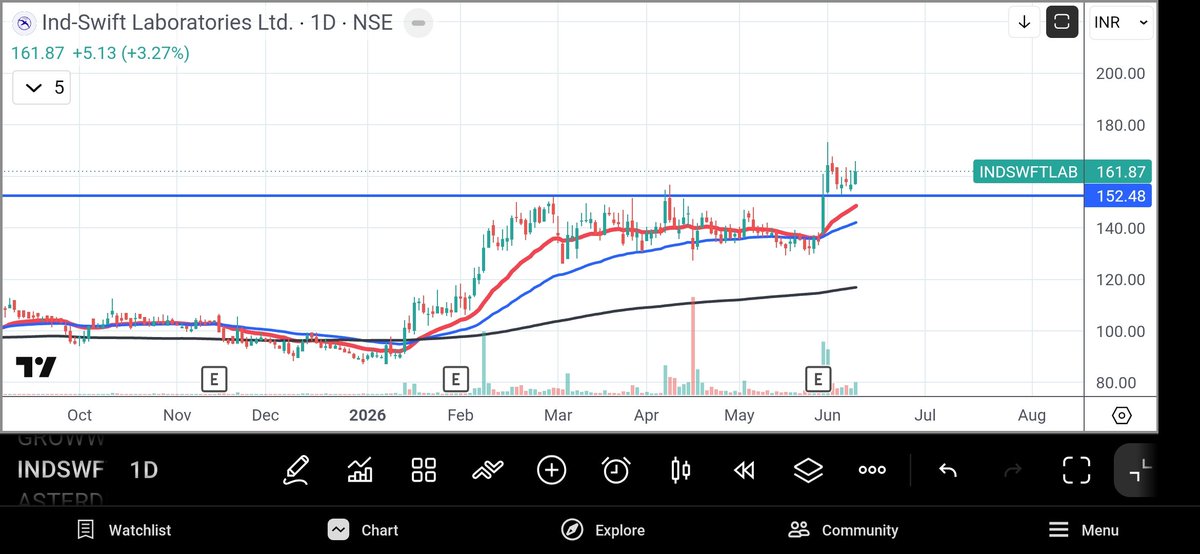This screenshot has width=1200, height=554.
Task: Open the more options three-dot icon
Action: 872,470
